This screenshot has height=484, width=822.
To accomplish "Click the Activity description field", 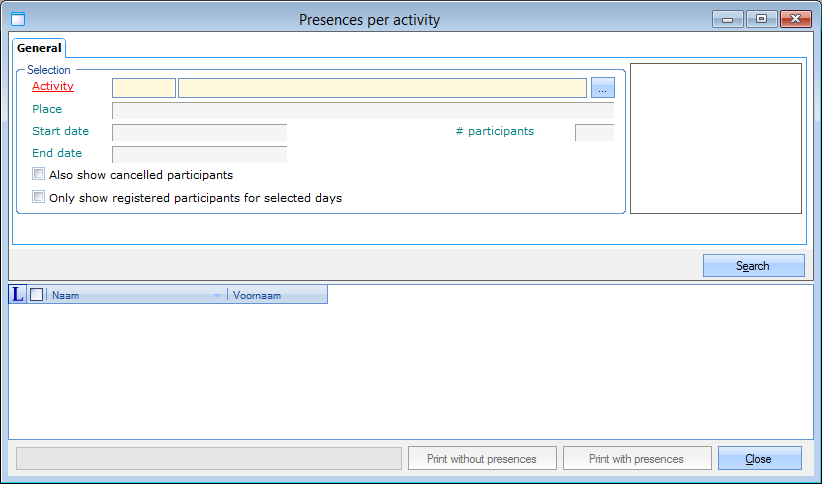I will tap(382, 88).
